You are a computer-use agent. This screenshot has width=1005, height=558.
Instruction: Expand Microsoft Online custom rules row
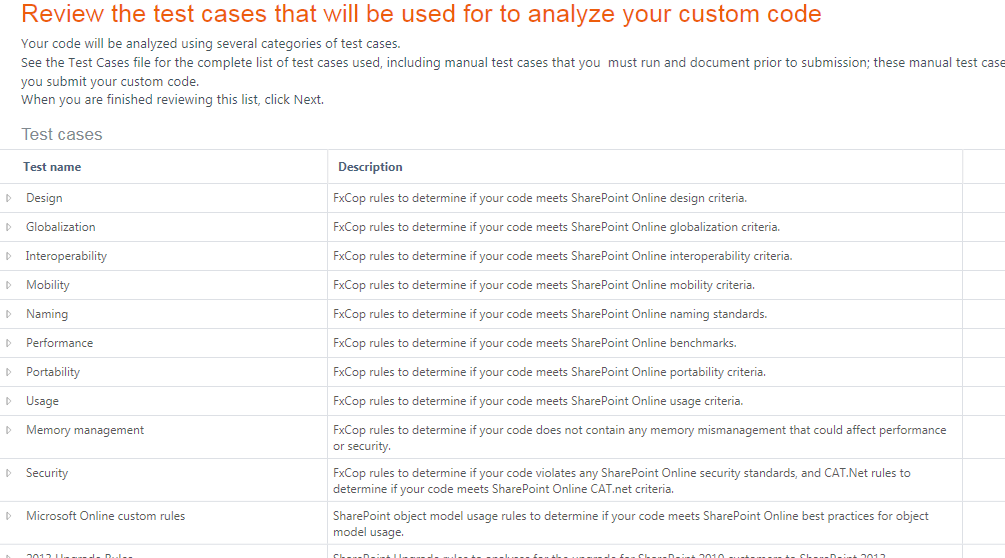[x=9, y=516]
